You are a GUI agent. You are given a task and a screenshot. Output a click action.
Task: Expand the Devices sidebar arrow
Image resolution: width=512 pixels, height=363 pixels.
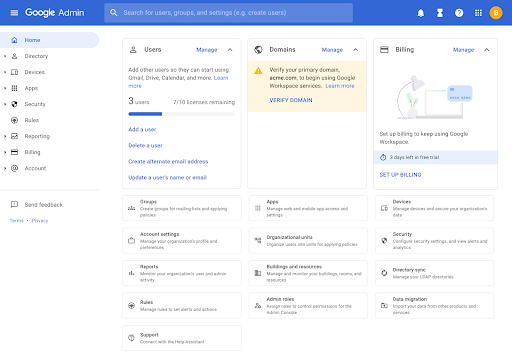[x=5, y=72]
